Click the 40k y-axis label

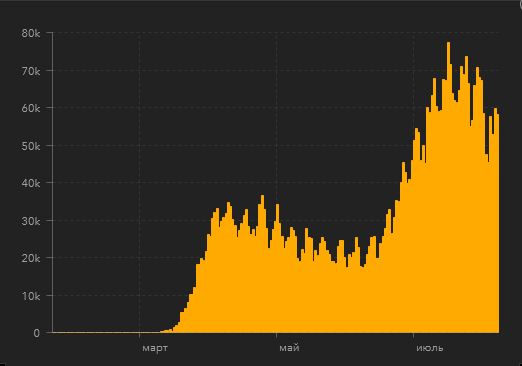(31, 183)
